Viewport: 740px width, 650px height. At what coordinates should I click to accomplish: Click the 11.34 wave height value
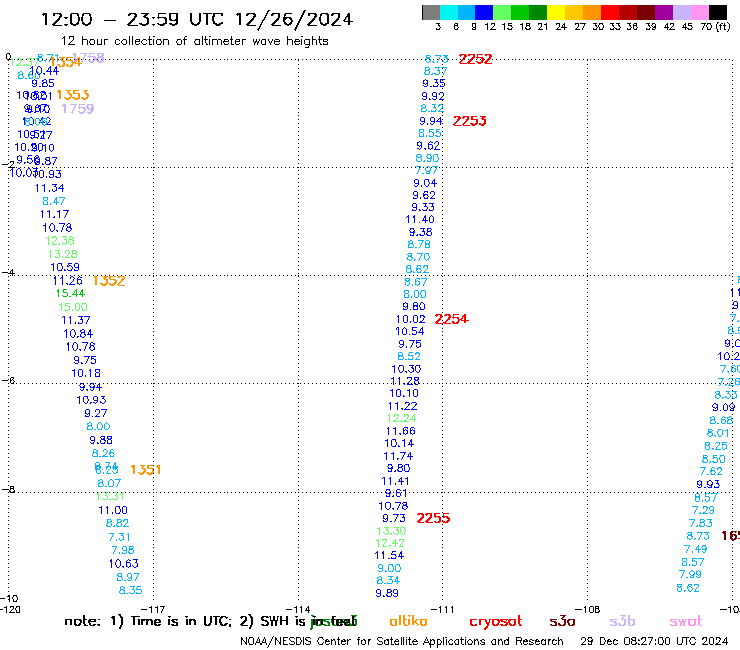50,188
